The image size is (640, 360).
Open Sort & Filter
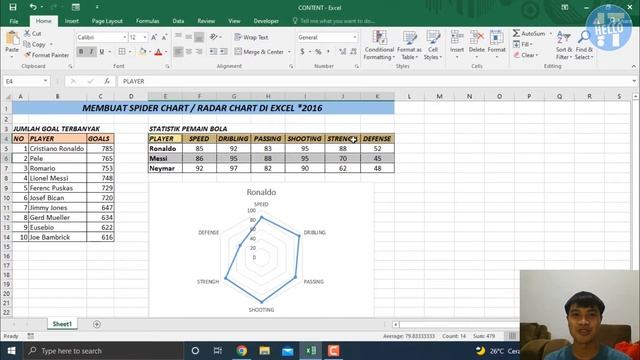point(564,45)
